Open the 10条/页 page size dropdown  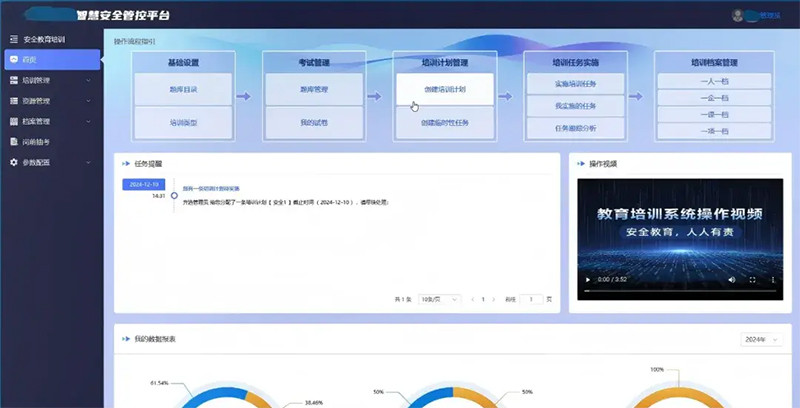click(439, 299)
